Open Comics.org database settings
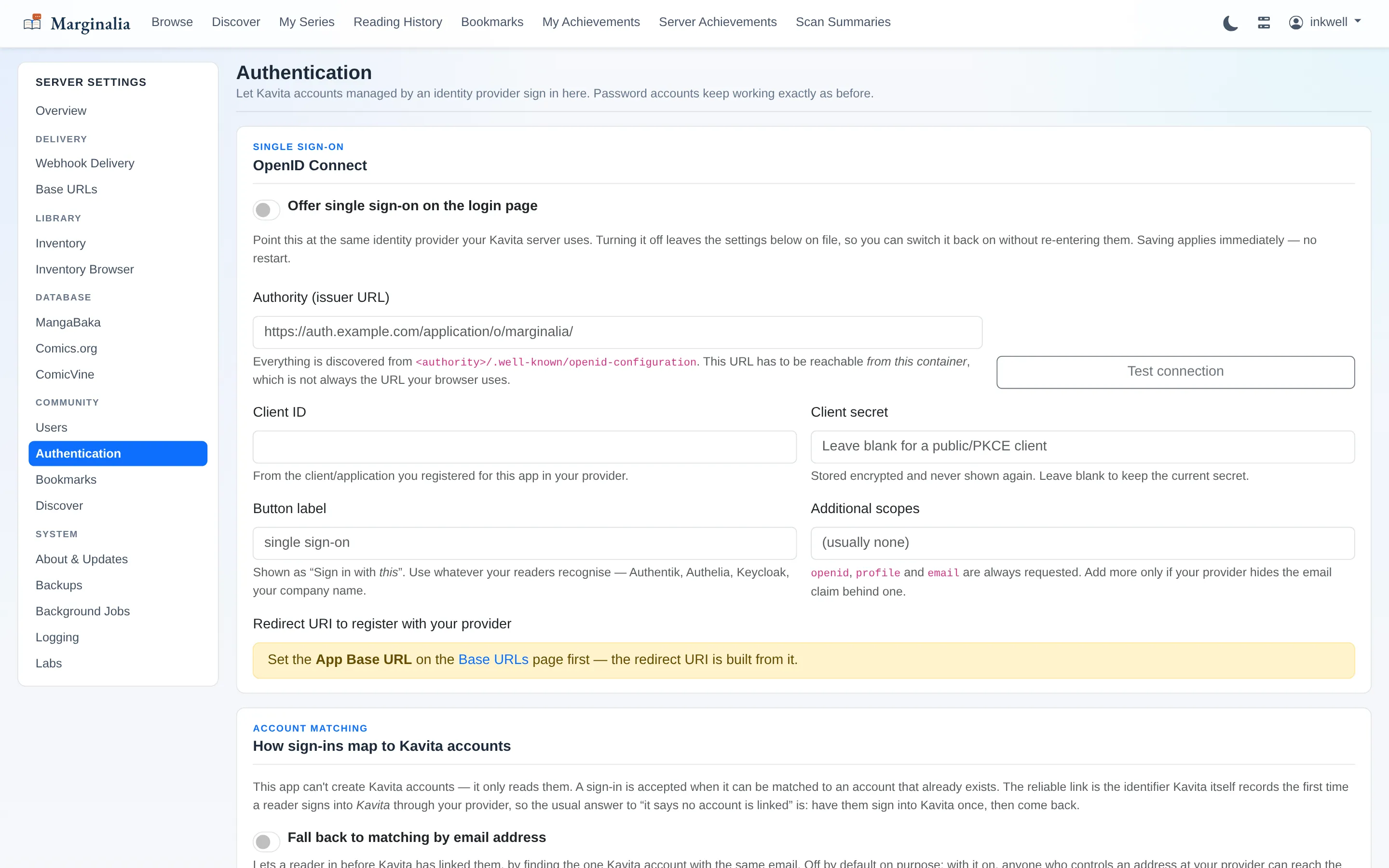The height and width of the screenshot is (868, 1389). 118,349
